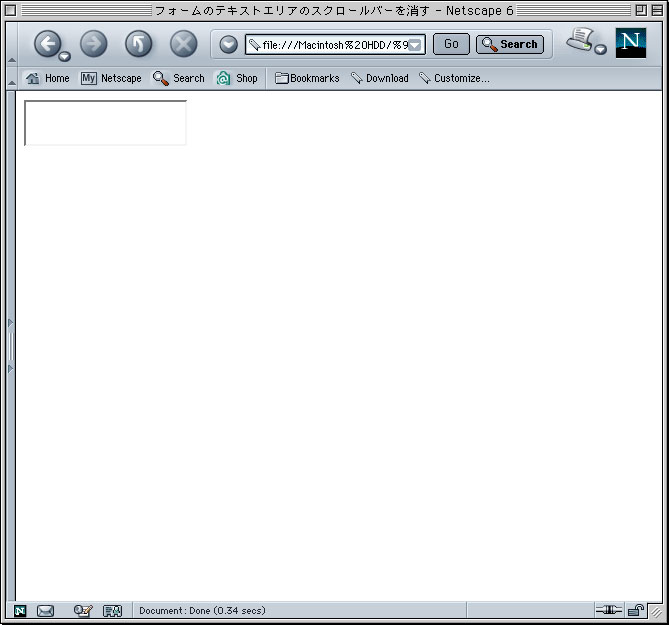669x625 pixels.
Task: Click the zoom box in the title bar
Action: [x=641, y=10]
